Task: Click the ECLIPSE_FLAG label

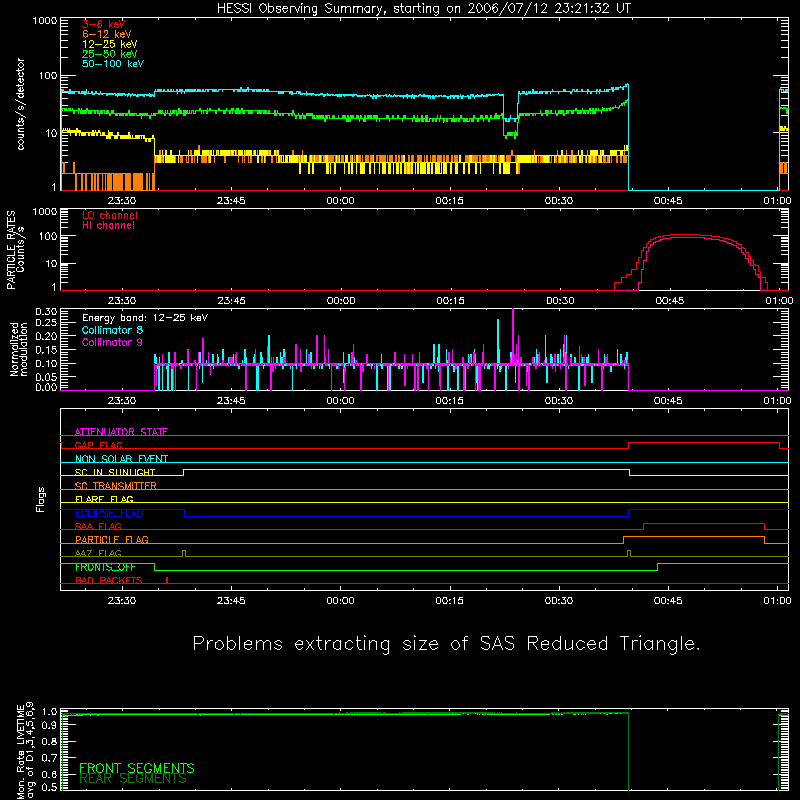Action: (109, 513)
